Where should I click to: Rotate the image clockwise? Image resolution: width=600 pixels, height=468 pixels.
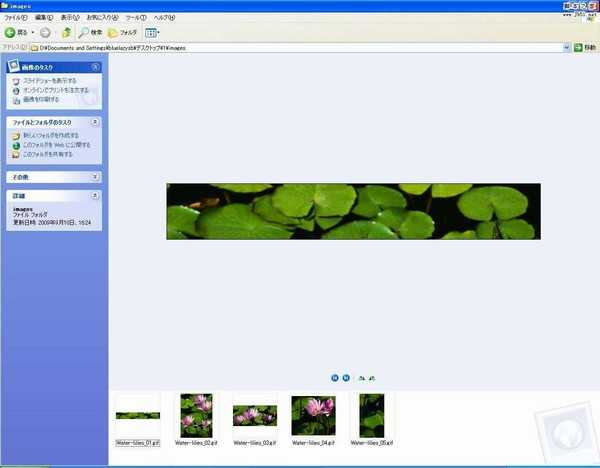click(361, 378)
